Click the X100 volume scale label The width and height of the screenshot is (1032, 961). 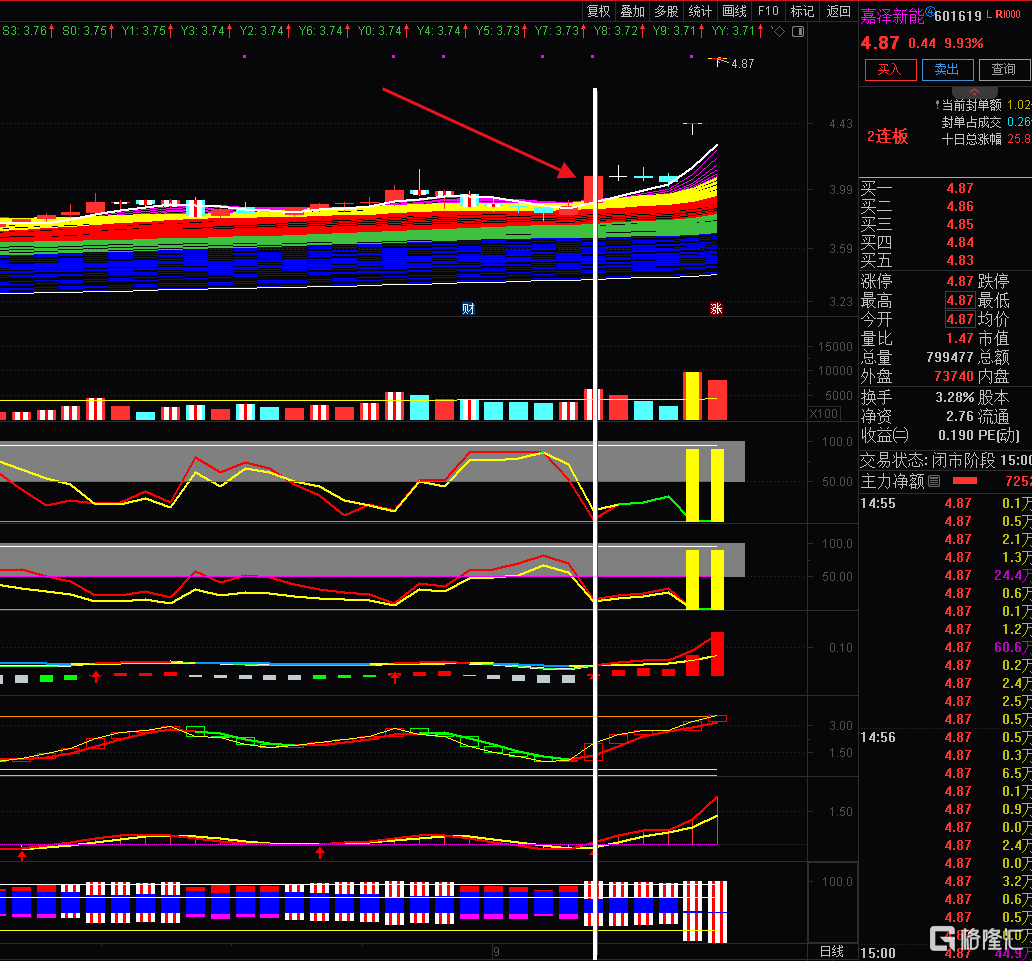824,414
